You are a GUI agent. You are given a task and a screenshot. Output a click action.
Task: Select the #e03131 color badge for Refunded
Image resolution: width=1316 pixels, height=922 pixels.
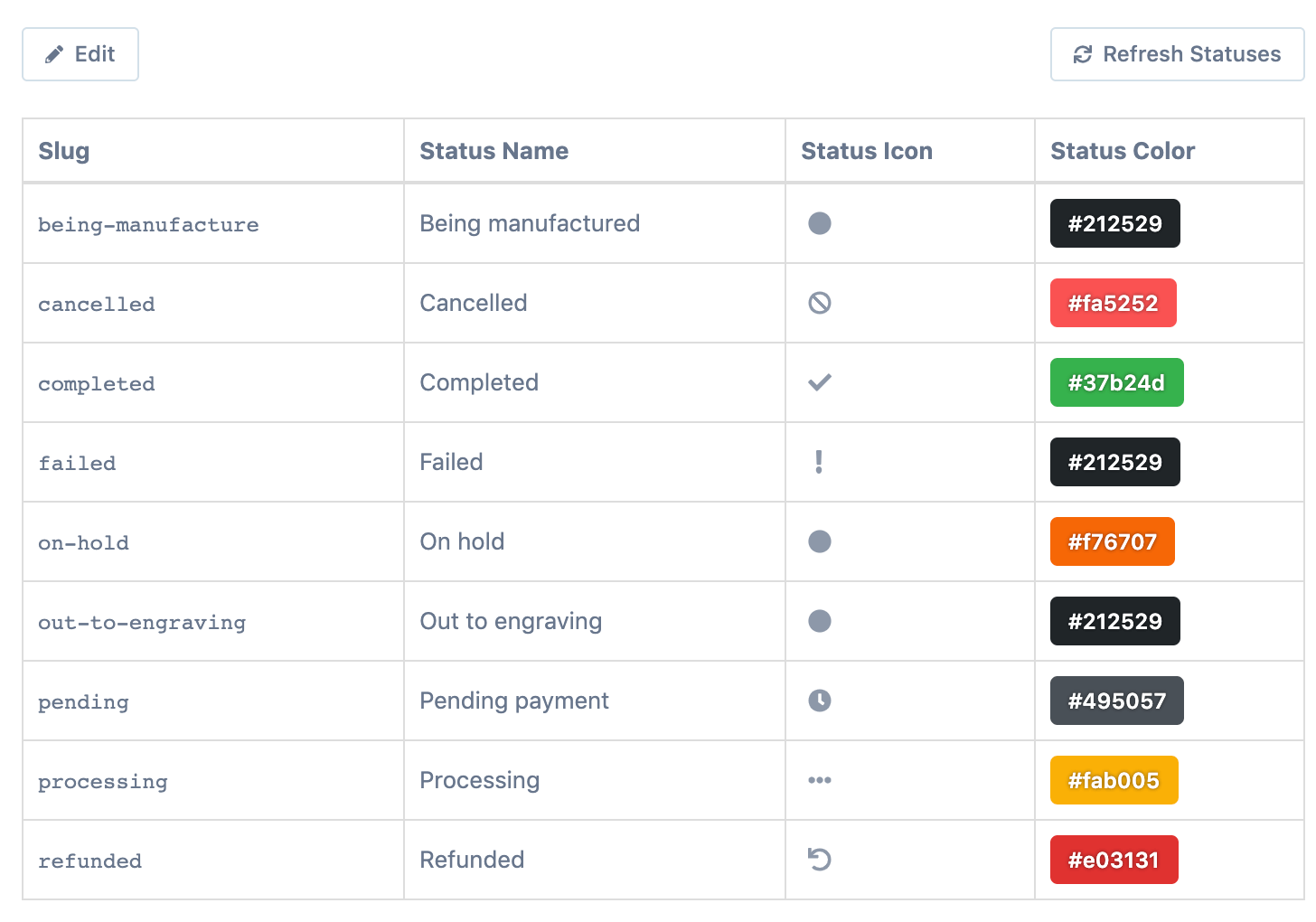(x=1114, y=860)
